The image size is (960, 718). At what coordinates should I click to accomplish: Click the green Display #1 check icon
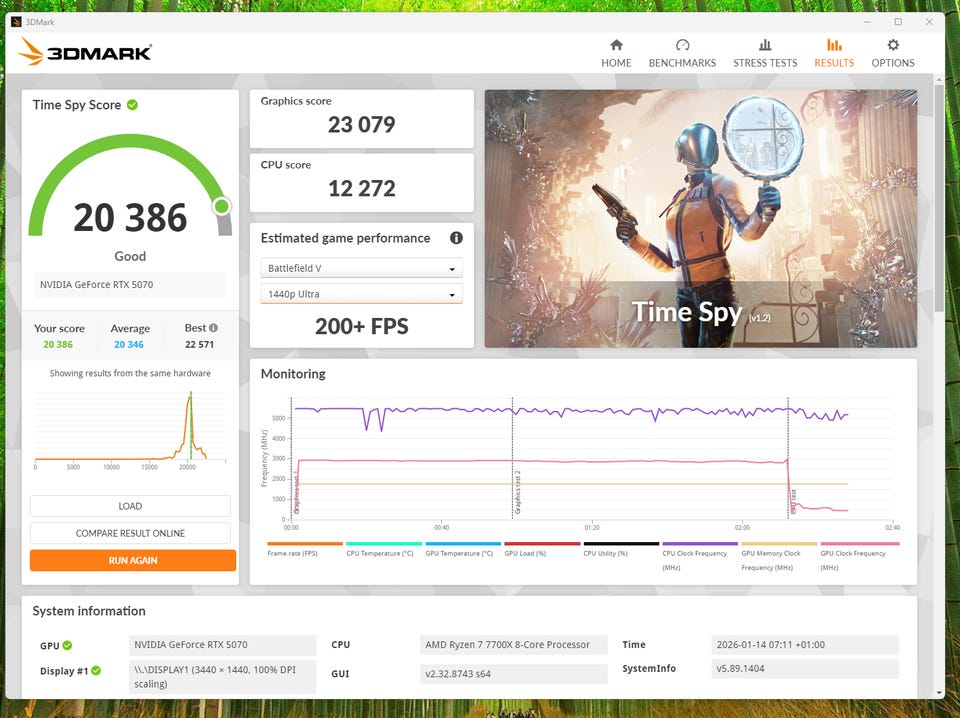[96, 671]
